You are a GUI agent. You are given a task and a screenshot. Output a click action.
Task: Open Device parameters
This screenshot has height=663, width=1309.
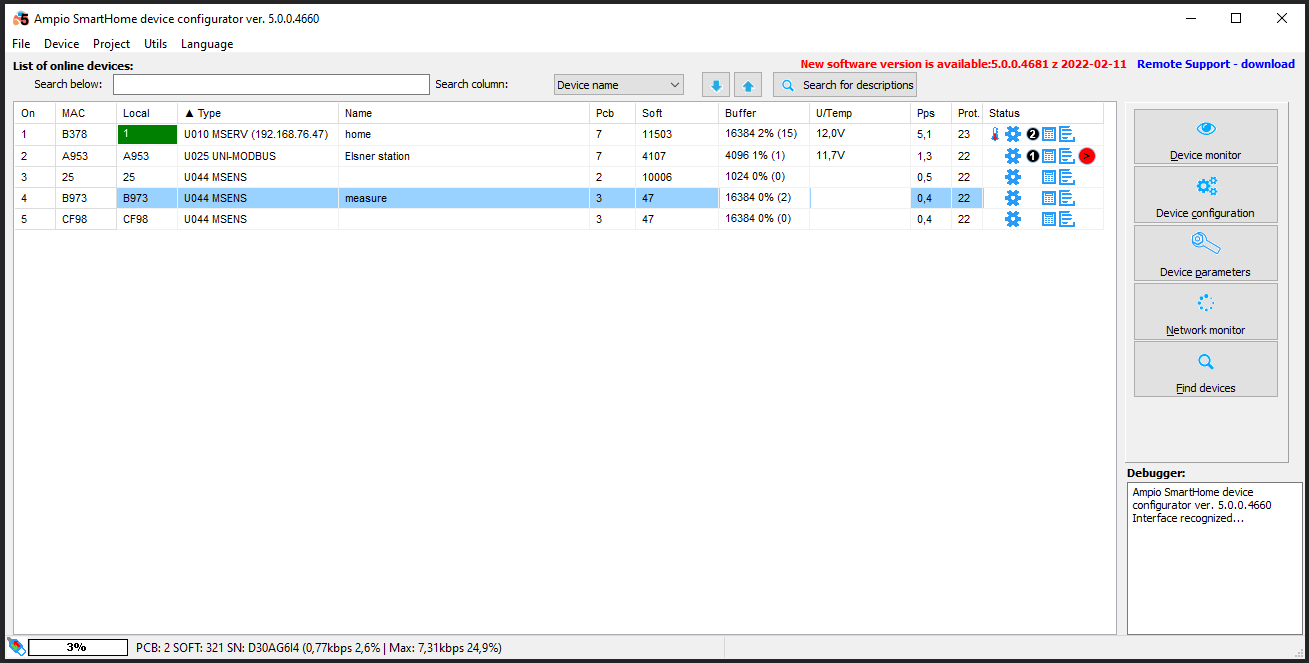click(1205, 253)
